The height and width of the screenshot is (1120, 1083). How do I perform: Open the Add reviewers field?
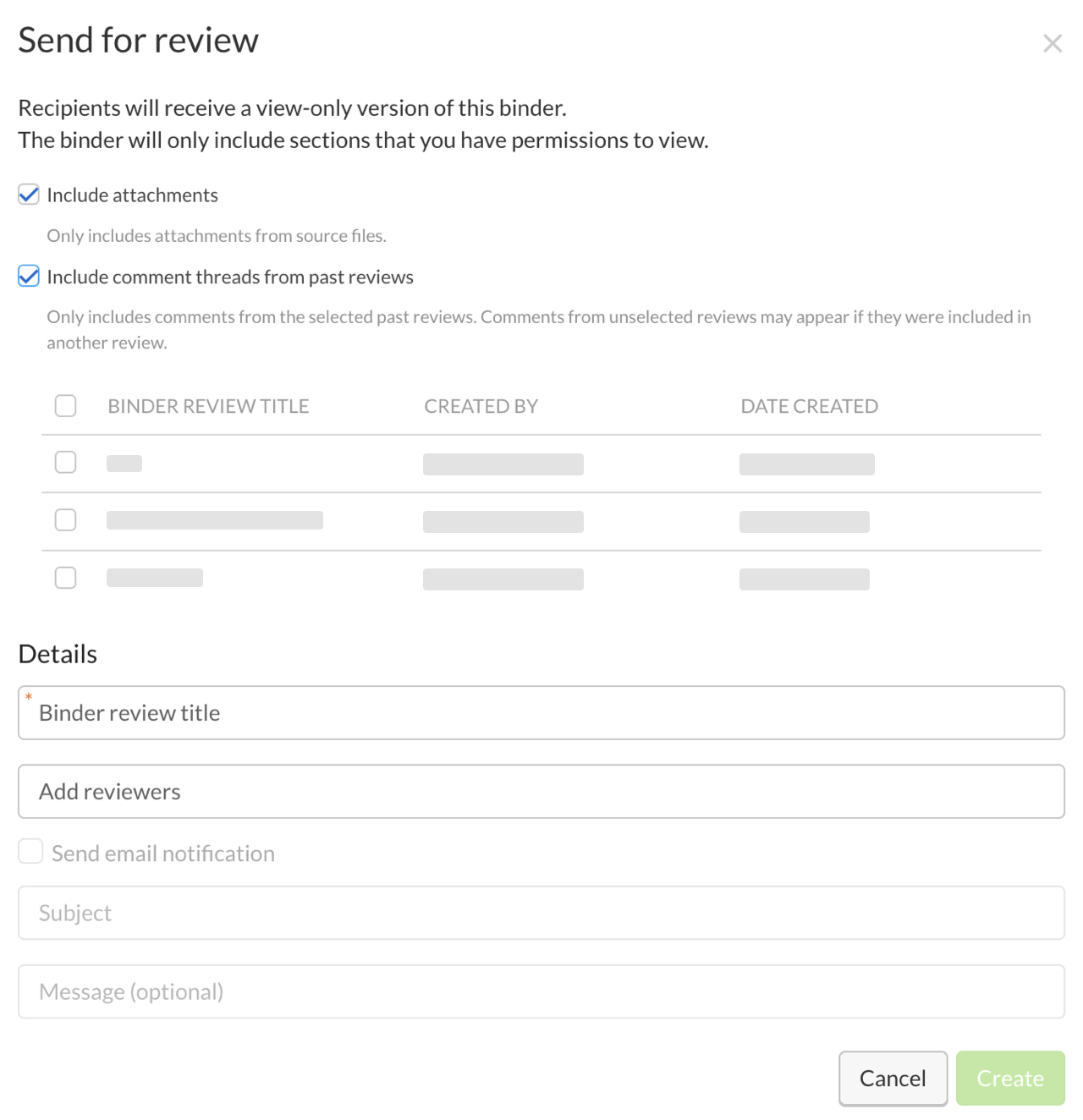(541, 791)
